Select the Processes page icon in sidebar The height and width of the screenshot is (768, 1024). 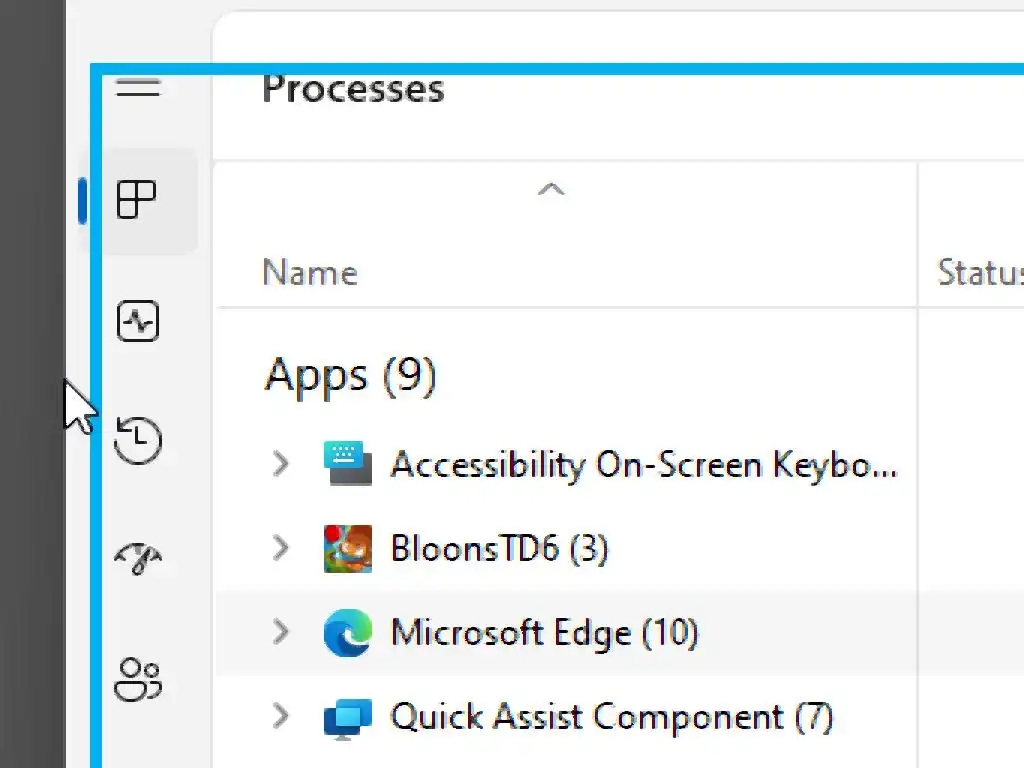coord(138,200)
